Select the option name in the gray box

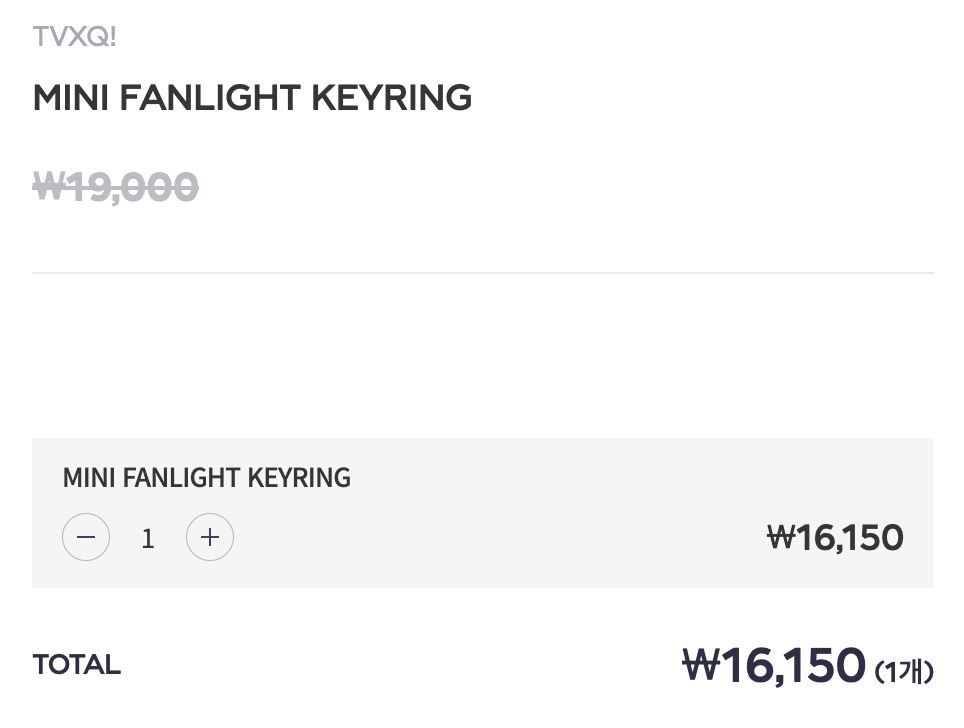(207, 478)
